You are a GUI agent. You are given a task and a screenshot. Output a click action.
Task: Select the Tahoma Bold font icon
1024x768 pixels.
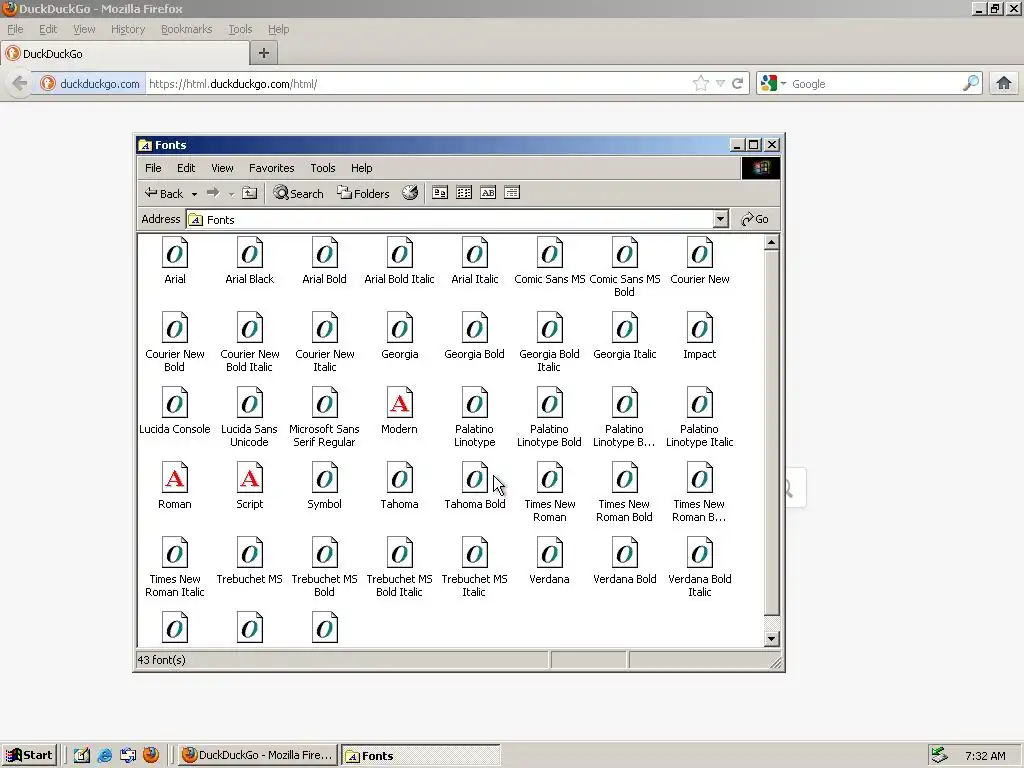pyautogui.click(x=475, y=479)
